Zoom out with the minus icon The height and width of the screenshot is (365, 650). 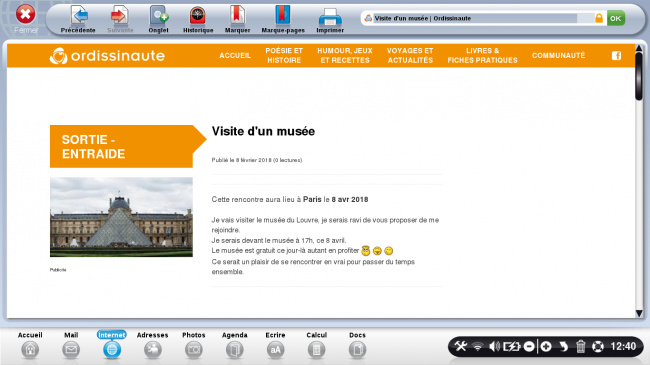tap(529, 346)
